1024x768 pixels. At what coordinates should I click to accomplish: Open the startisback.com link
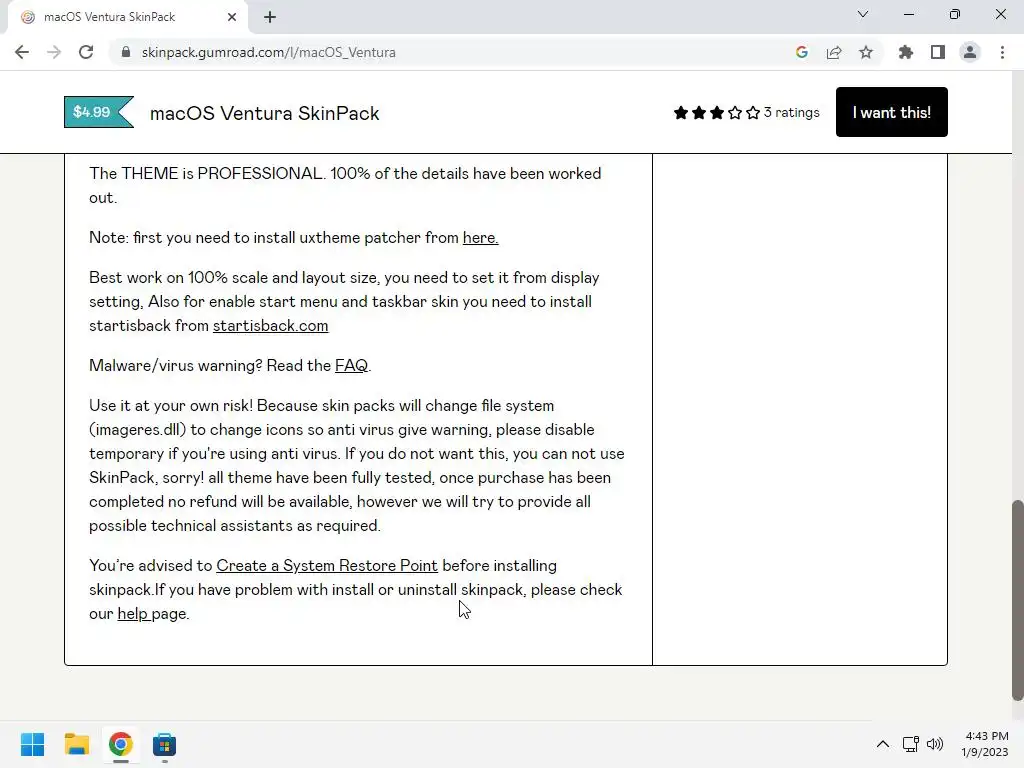tap(270, 326)
